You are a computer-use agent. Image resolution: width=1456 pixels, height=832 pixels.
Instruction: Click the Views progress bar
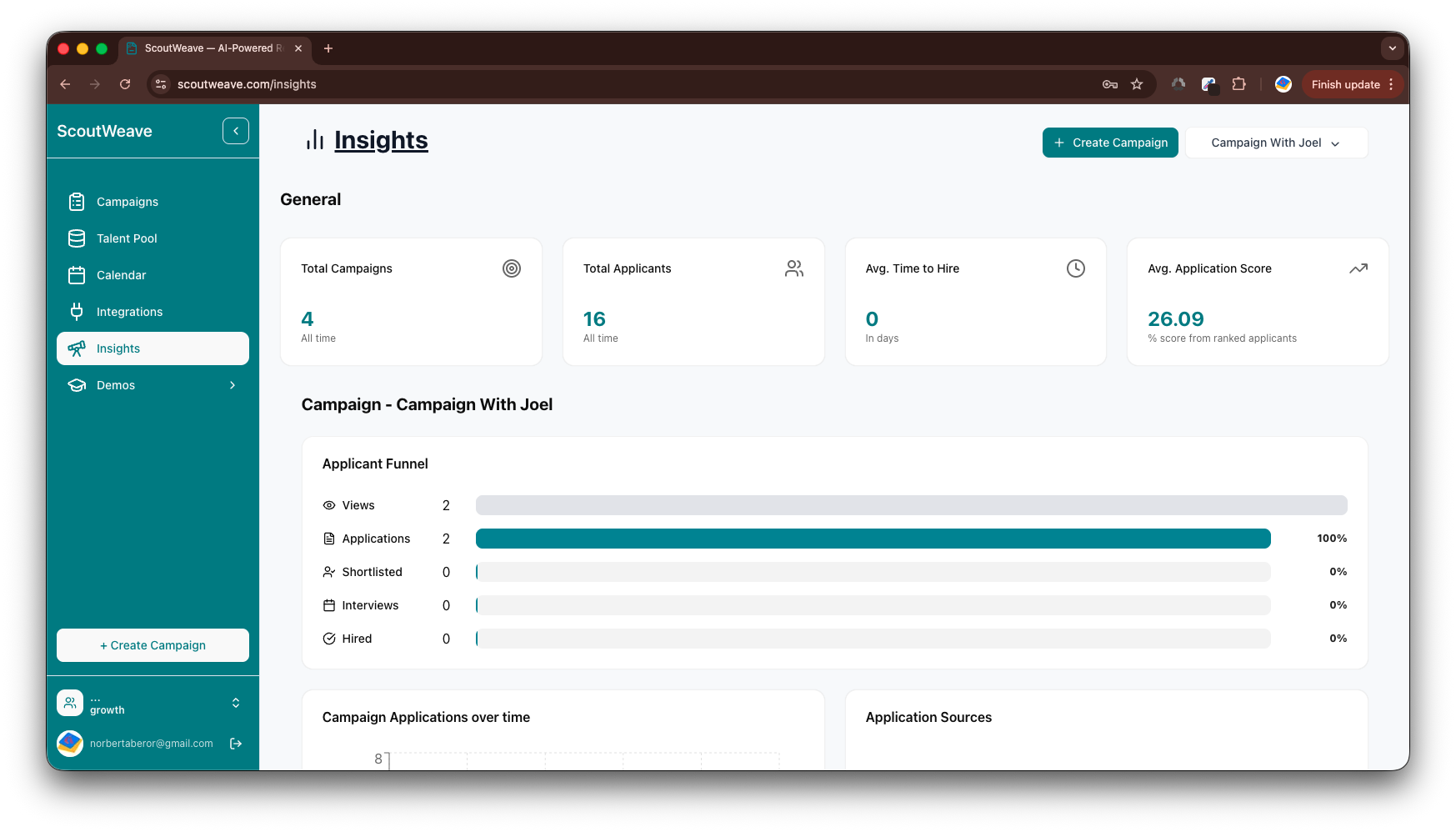pos(911,505)
